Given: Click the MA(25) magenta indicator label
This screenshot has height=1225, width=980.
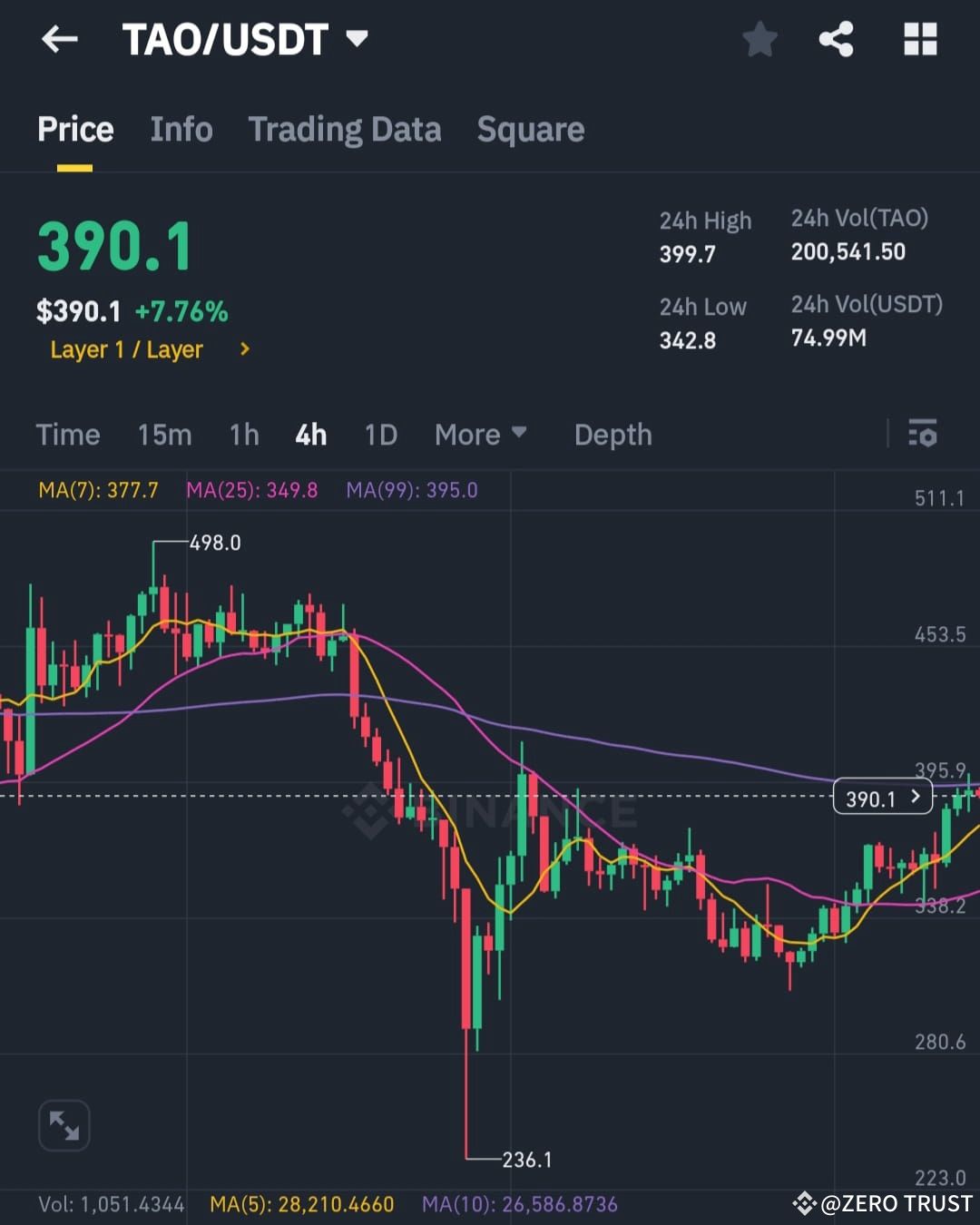Looking at the screenshot, I should [x=252, y=490].
